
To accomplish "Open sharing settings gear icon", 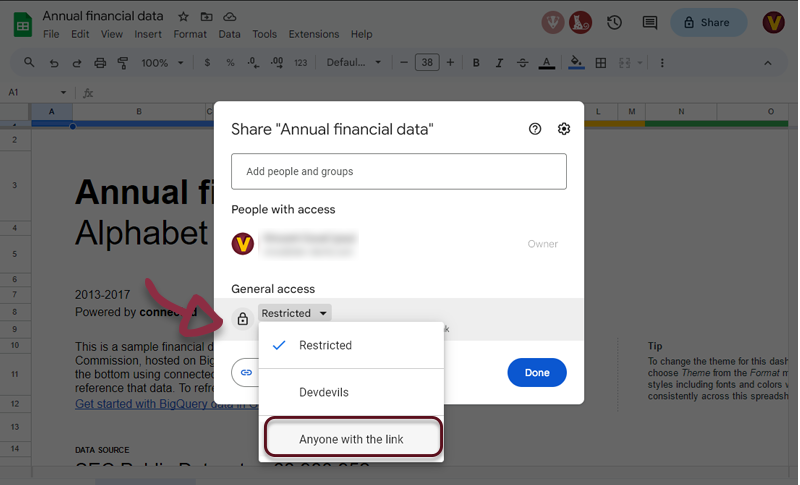I will [x=564, y=129].
